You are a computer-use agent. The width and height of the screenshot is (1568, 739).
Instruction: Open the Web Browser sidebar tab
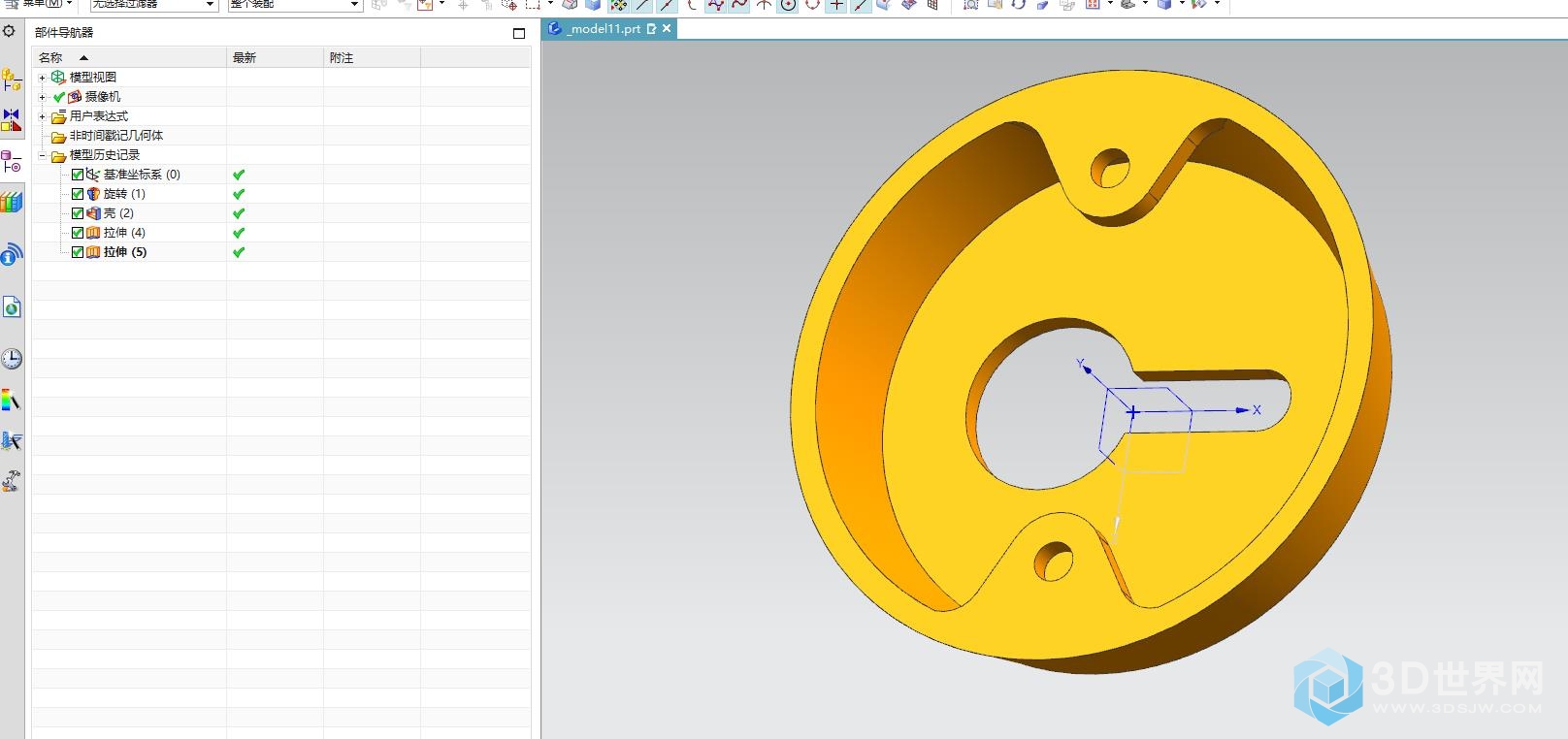point(12,308)
